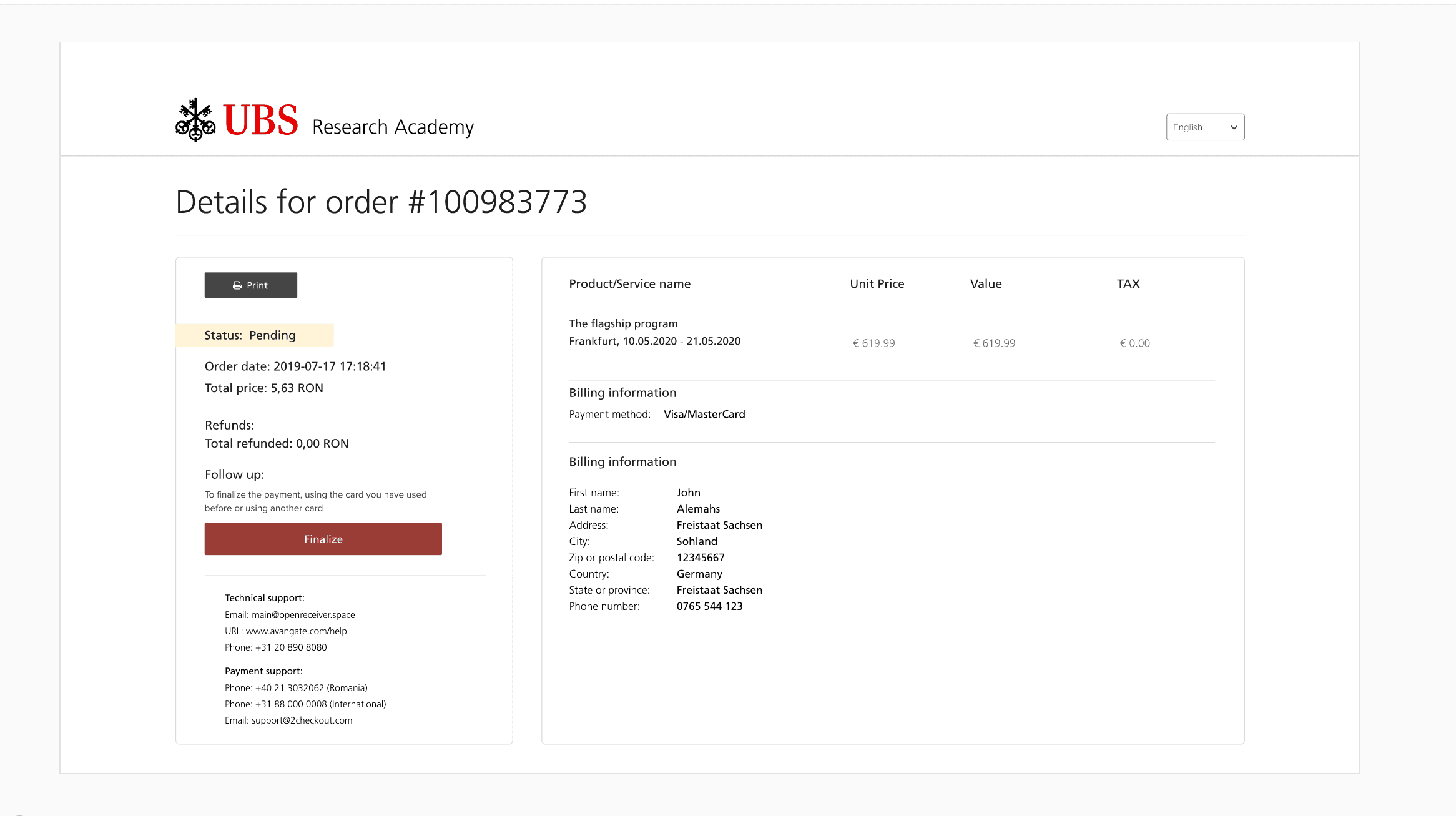This screenshot has height=816, width=1456.
Task: Click the language dropdown chevron arrow
Action: point(1234,127)
